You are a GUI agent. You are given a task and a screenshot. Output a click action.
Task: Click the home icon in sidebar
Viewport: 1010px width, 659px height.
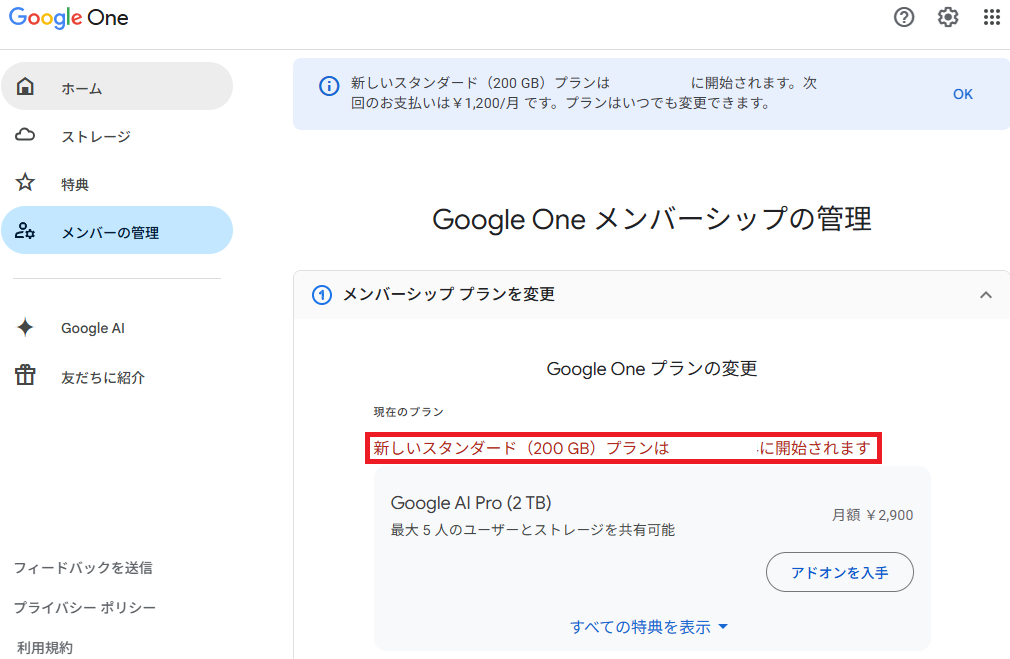[x=26, y=87]
